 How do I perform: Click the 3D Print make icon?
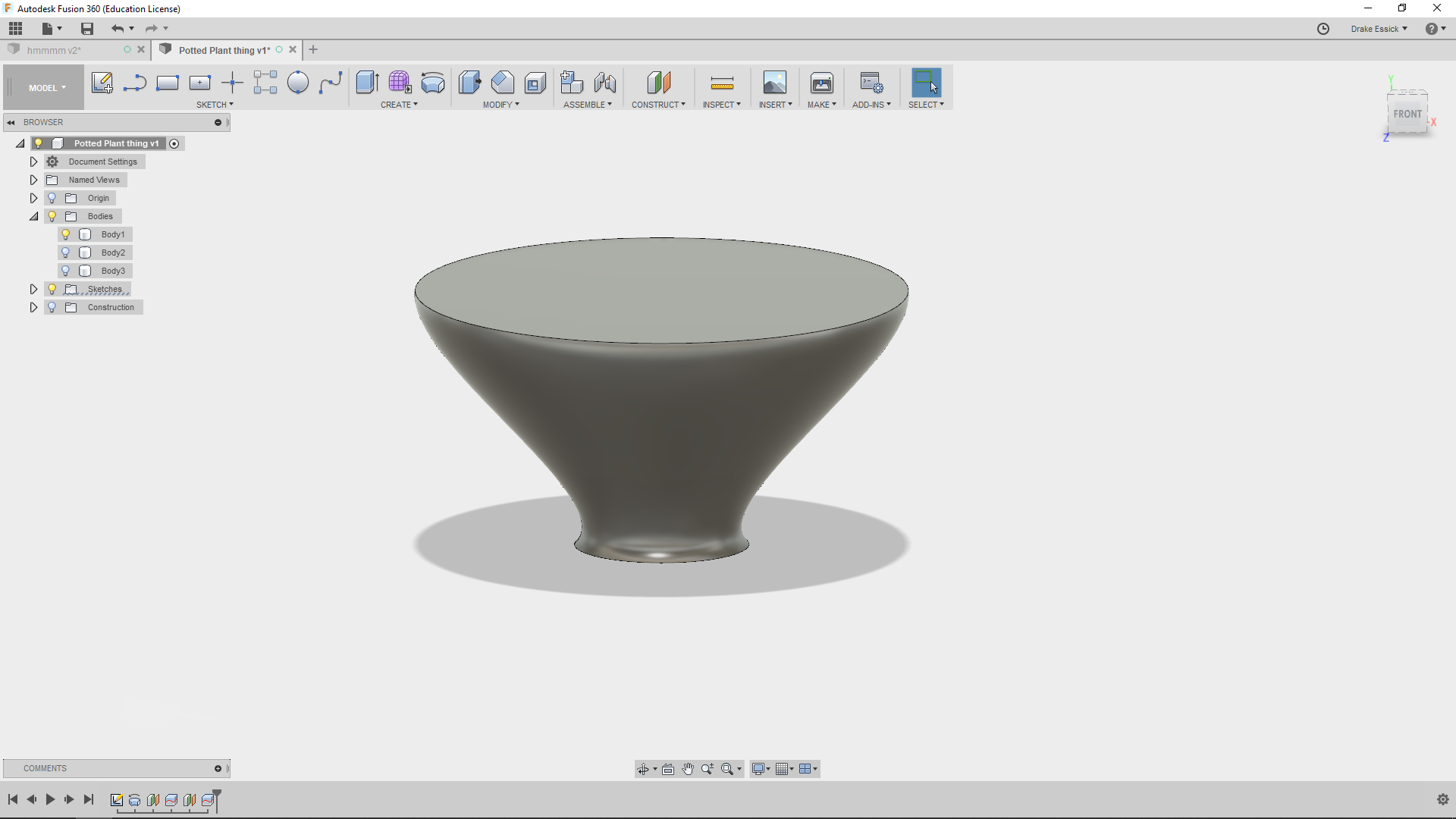click(821, 83)
